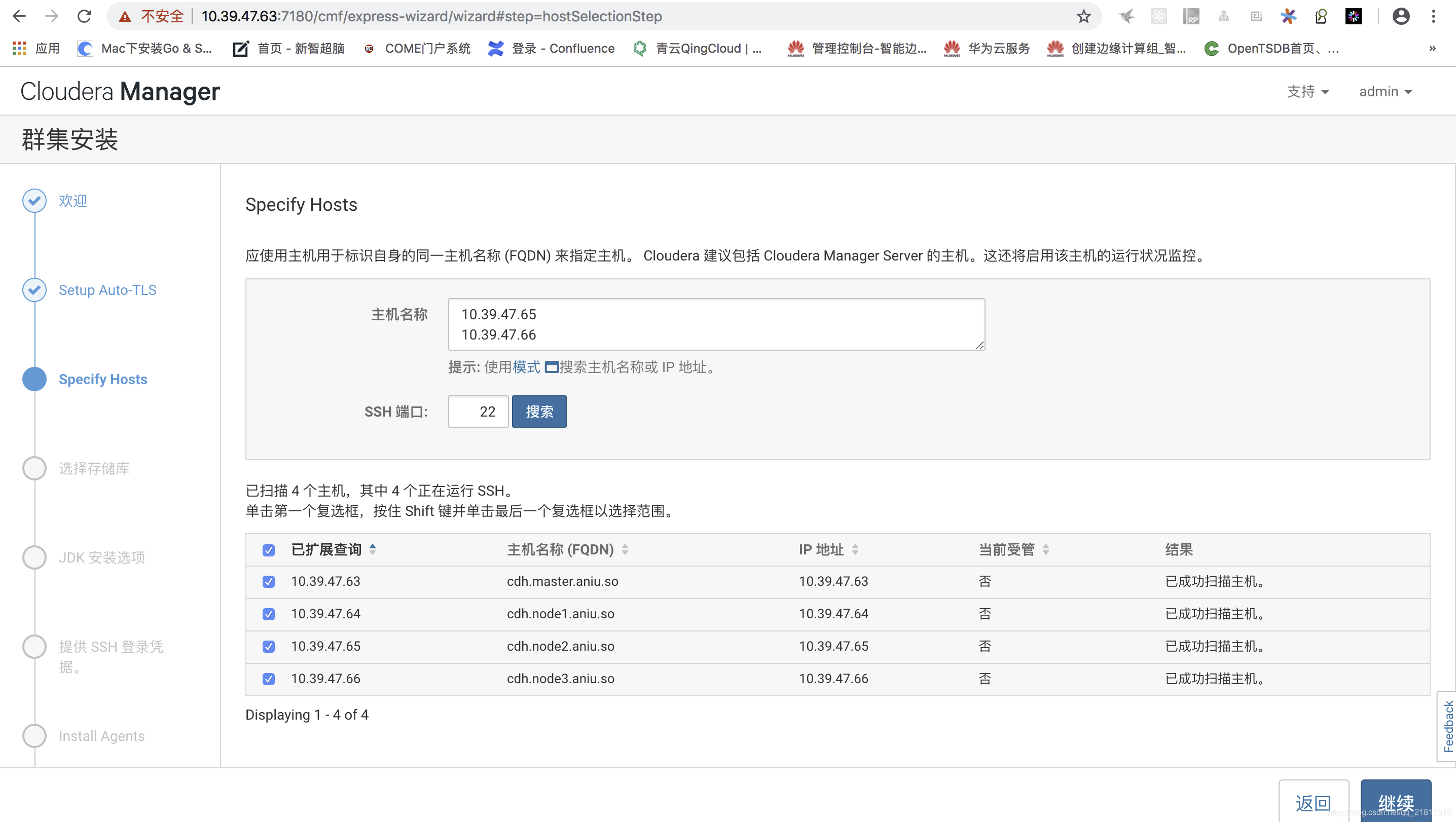Click the 提供 SSH 登录凭据 step

(111, 657)
